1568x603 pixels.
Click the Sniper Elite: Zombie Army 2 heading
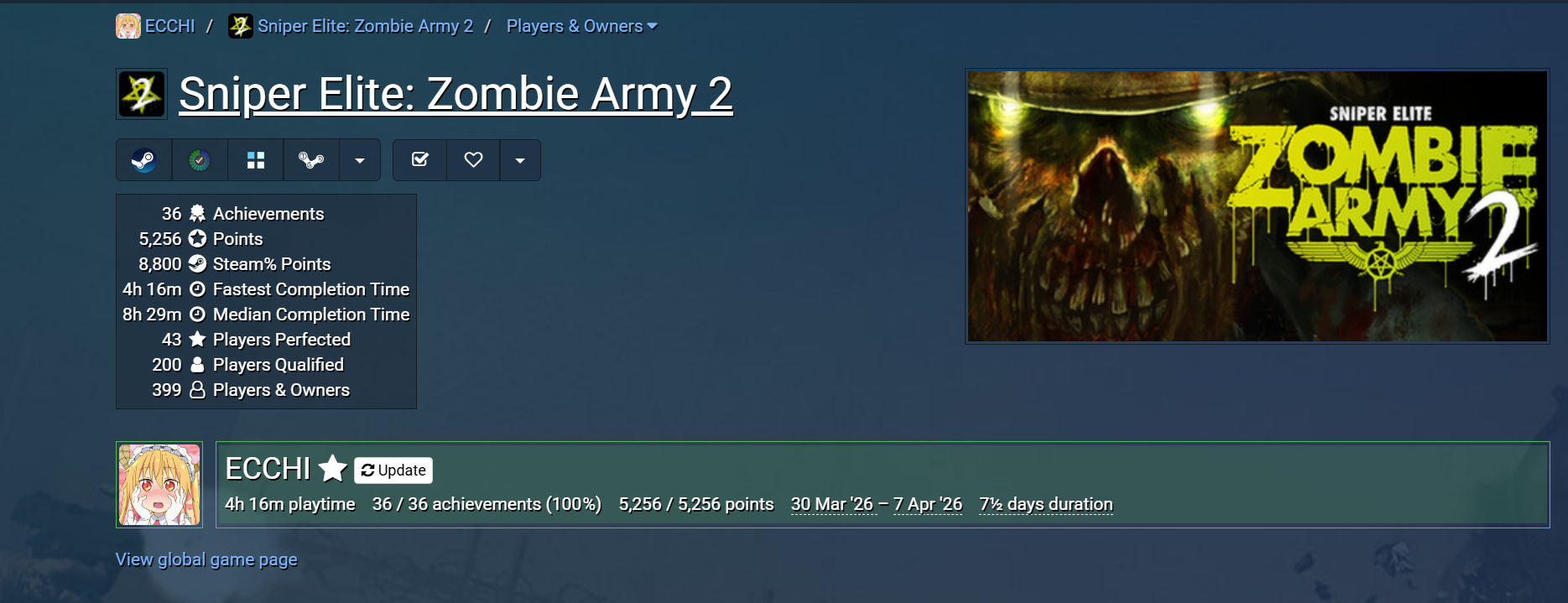point(456,94)
